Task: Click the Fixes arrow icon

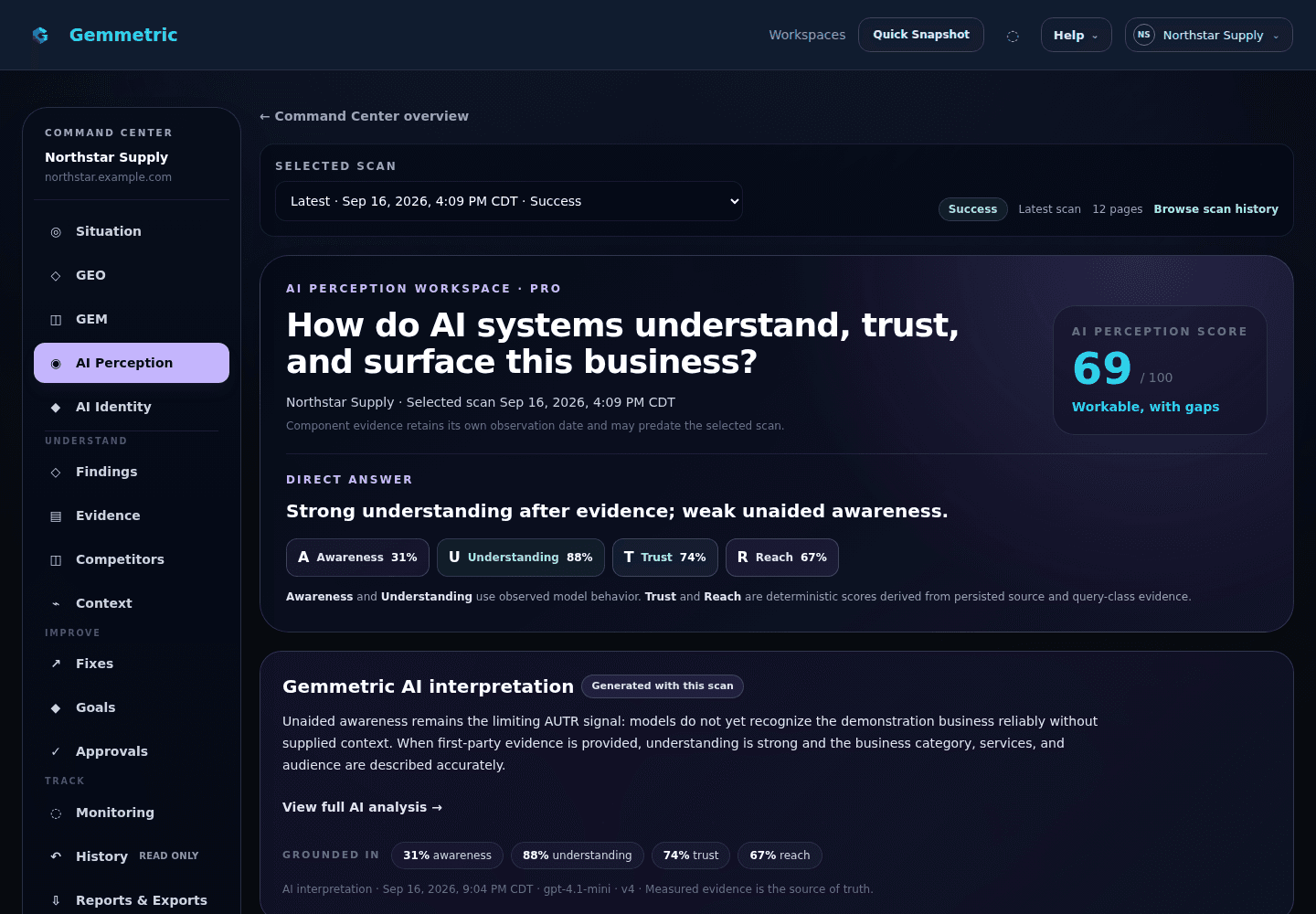Action: [x=56, y=664]
